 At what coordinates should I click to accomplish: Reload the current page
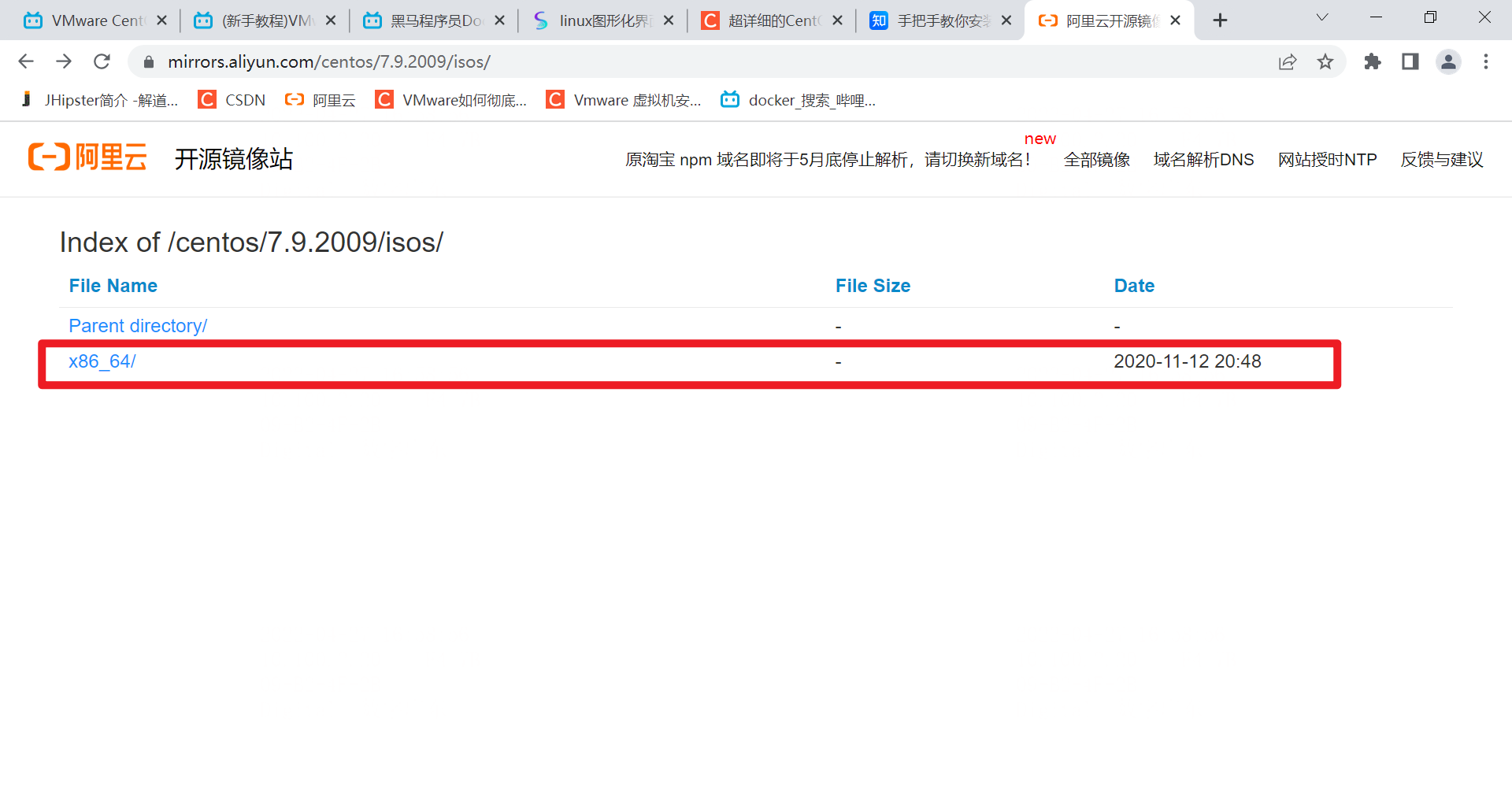click(x=102, y=61)
